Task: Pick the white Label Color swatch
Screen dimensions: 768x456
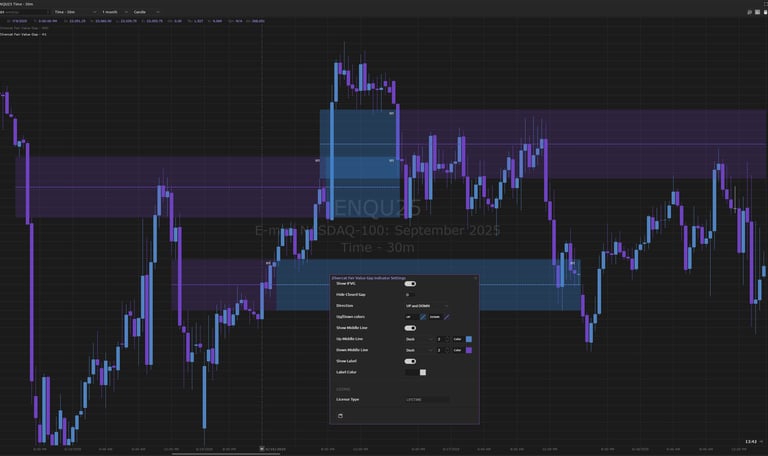Action: pos(423,372)
